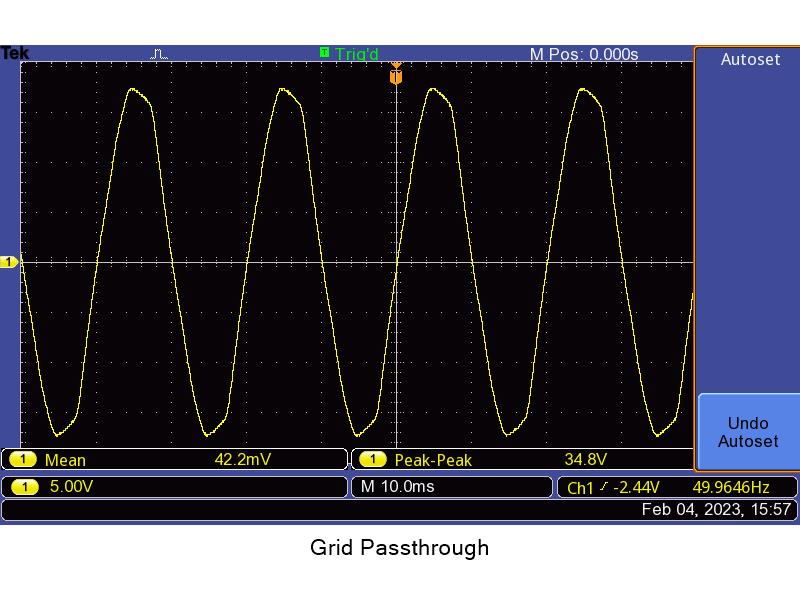Select the Mean 42.2mV measurement readout

pyautogui.click(x=174, y=459)
